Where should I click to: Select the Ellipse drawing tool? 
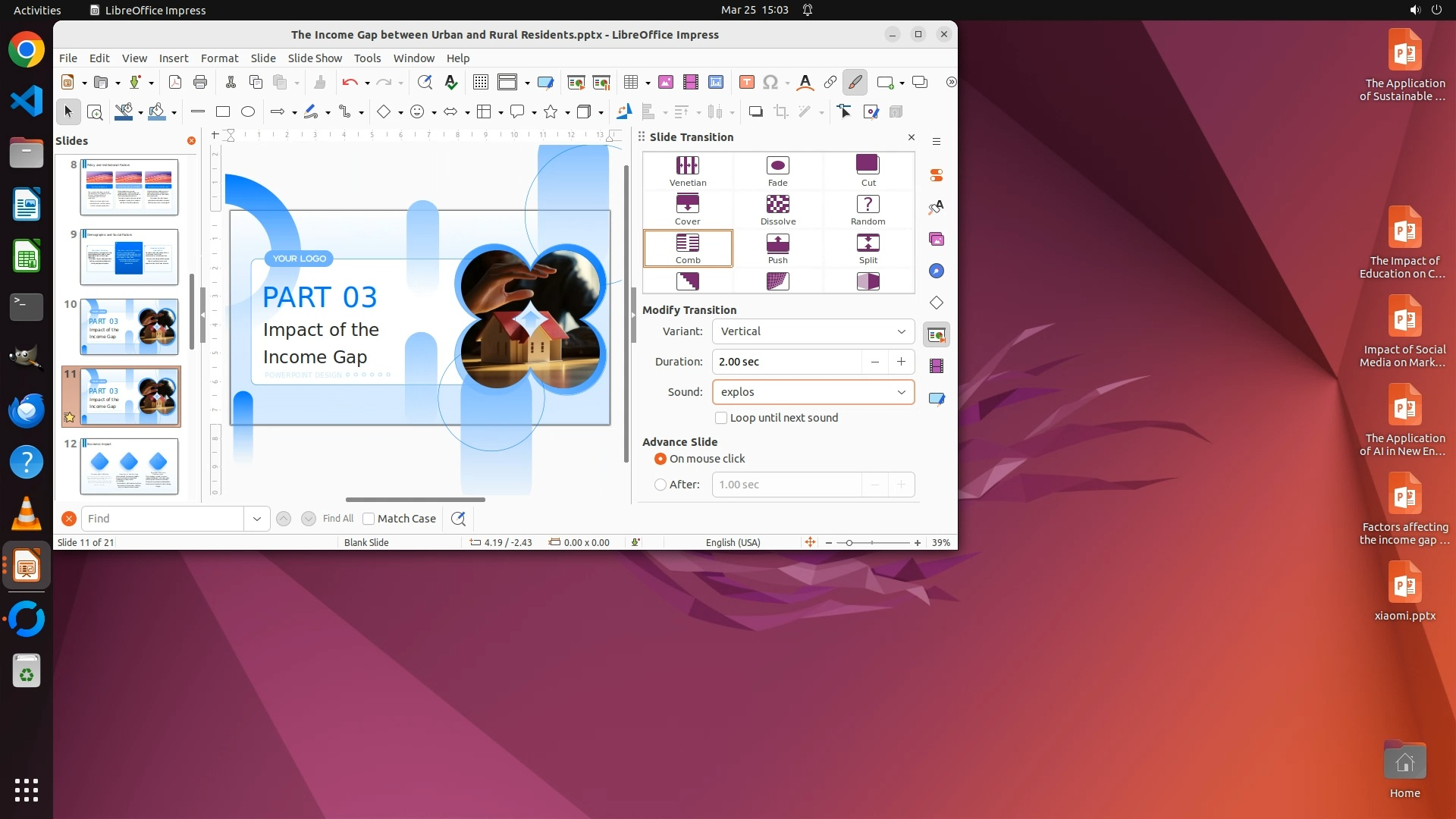[x=247, y=112]
